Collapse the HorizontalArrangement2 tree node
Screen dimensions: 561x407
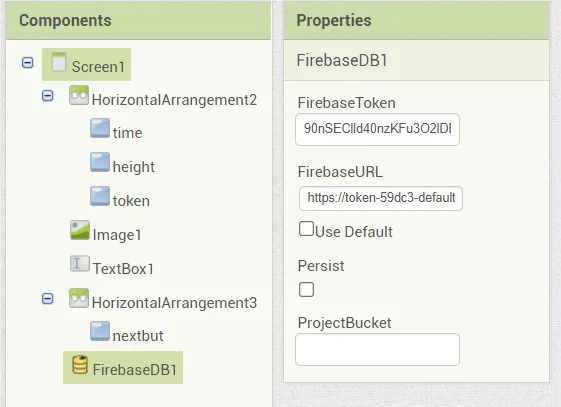48,96
